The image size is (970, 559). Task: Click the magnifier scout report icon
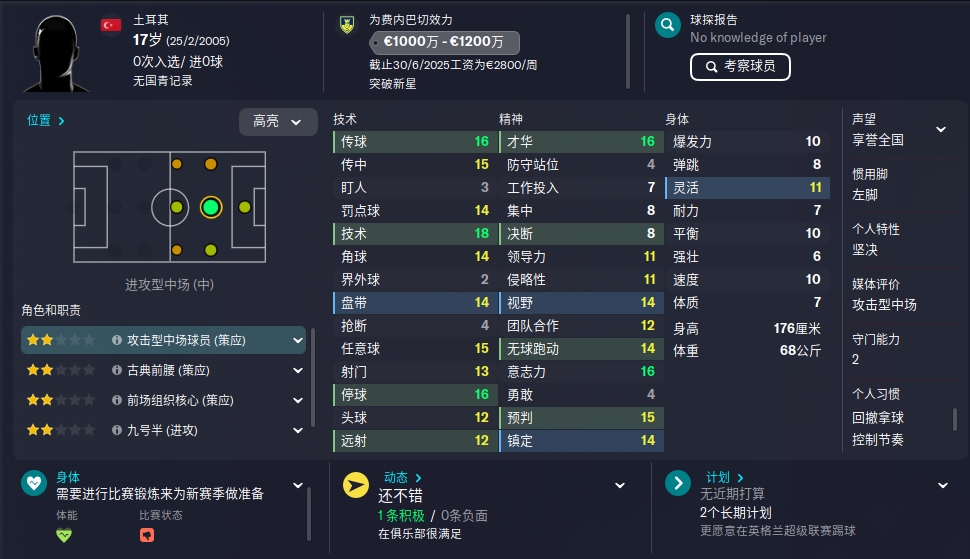(667, 25)
